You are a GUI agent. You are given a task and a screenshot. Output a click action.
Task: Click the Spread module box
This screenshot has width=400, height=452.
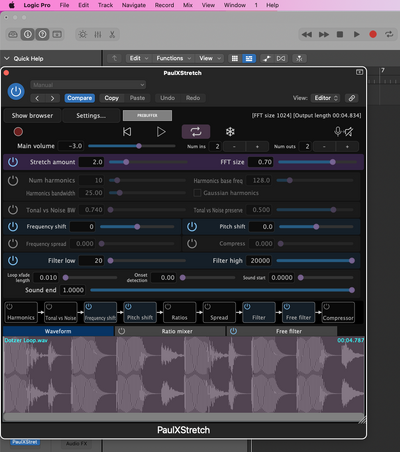(x=219, y=312)
